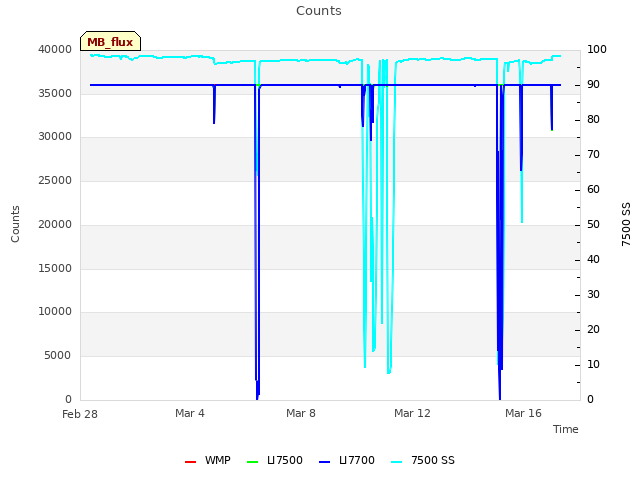The width and height of the screenshot is (640, 480).
Task: Click the MB_flux site label
Action: click(x=110, y=42)
